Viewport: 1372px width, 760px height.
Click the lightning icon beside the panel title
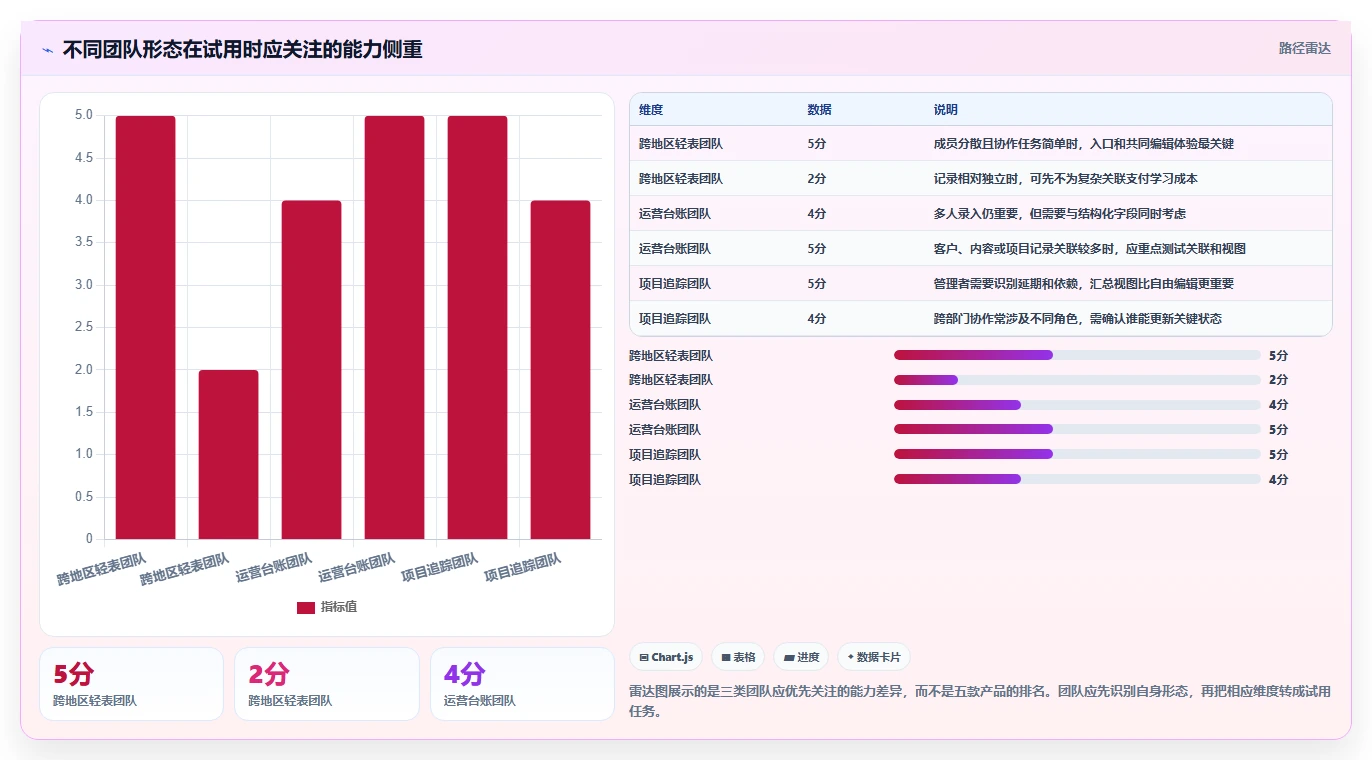(x=47, y=50)
